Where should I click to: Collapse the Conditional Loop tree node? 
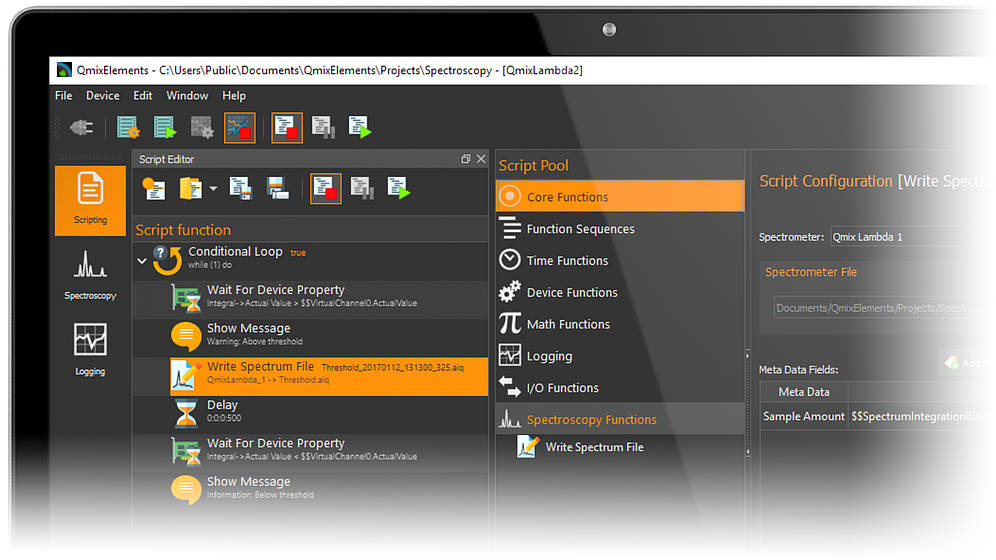[x=142, y=260]
